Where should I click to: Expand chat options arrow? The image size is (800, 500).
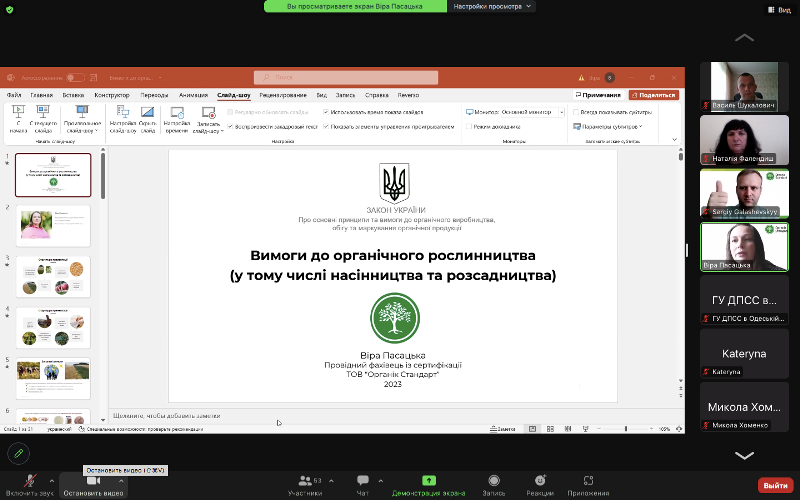pyautogui.click(x=381, y=481)
